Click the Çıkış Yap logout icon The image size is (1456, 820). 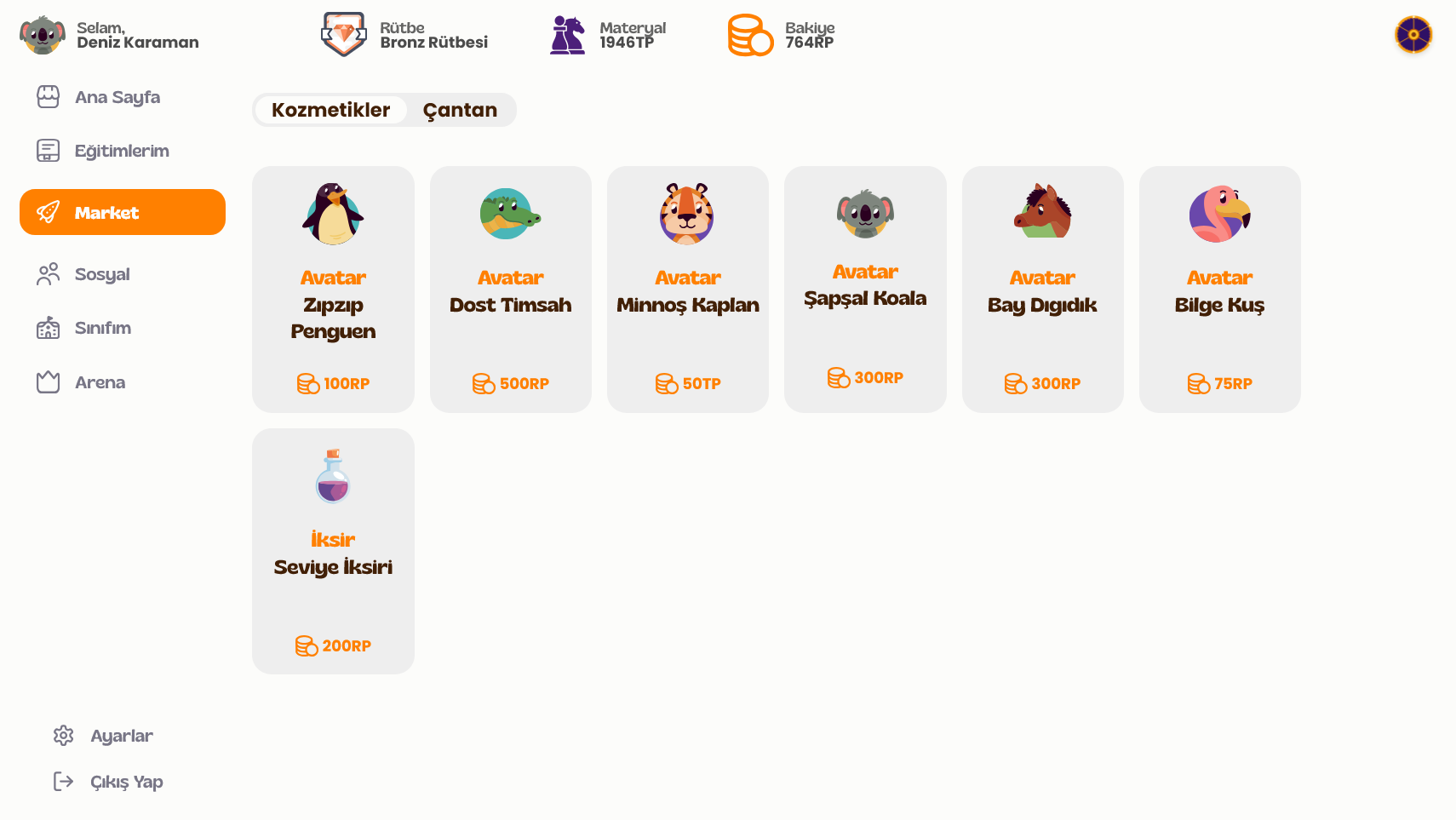pyautogui.click(x=64, y=782)
